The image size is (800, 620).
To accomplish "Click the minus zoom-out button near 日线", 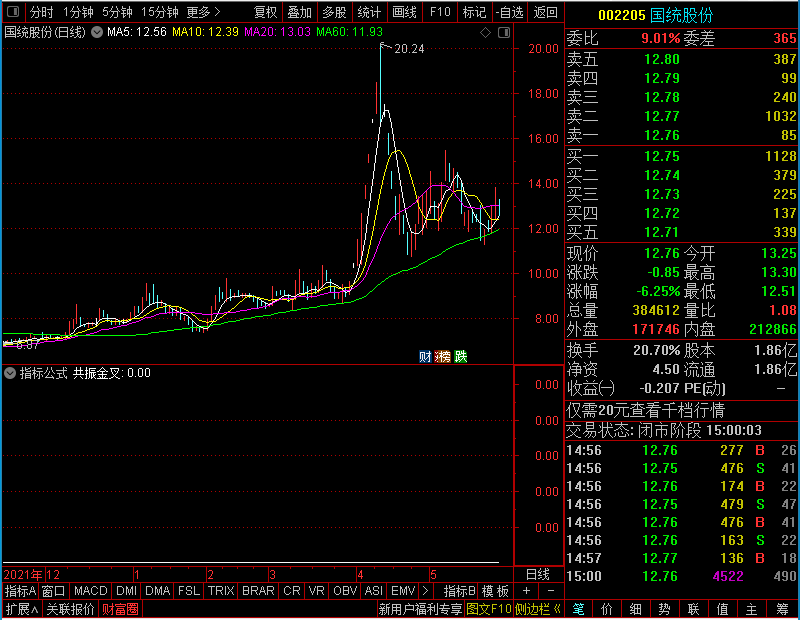I will [x=551, y=591].
